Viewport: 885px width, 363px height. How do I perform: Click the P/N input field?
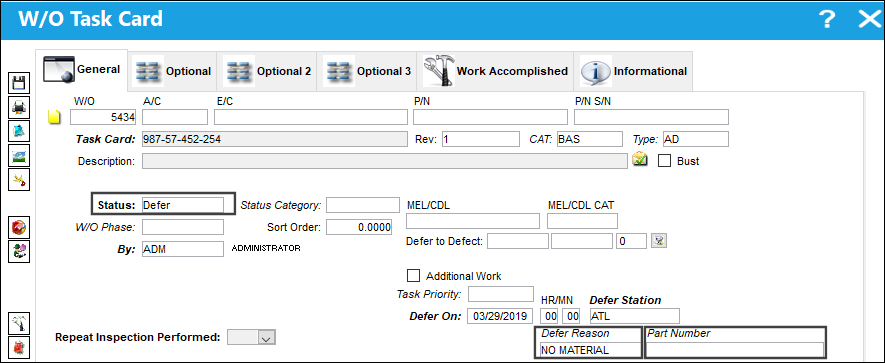click(490, 117)
